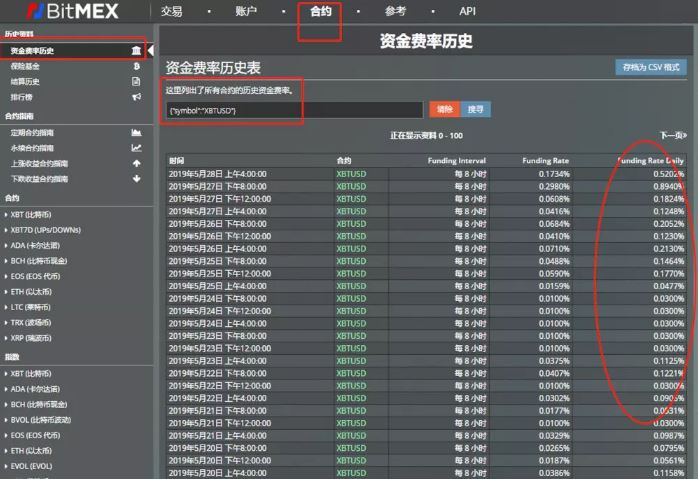
Task: Click the Funding Rate column header
Action: [x=545, y=160]
